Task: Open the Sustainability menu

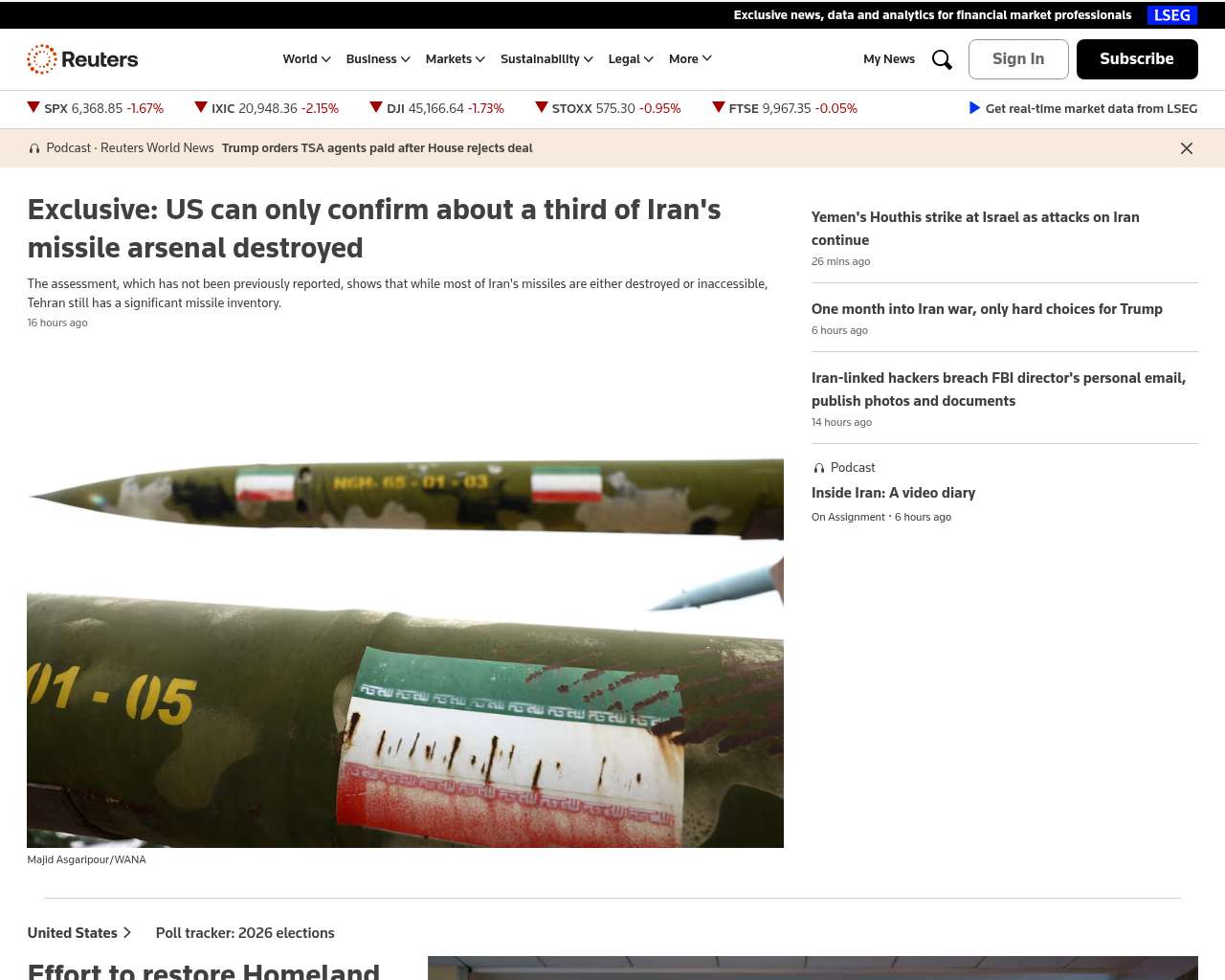Action: [546, 59]
